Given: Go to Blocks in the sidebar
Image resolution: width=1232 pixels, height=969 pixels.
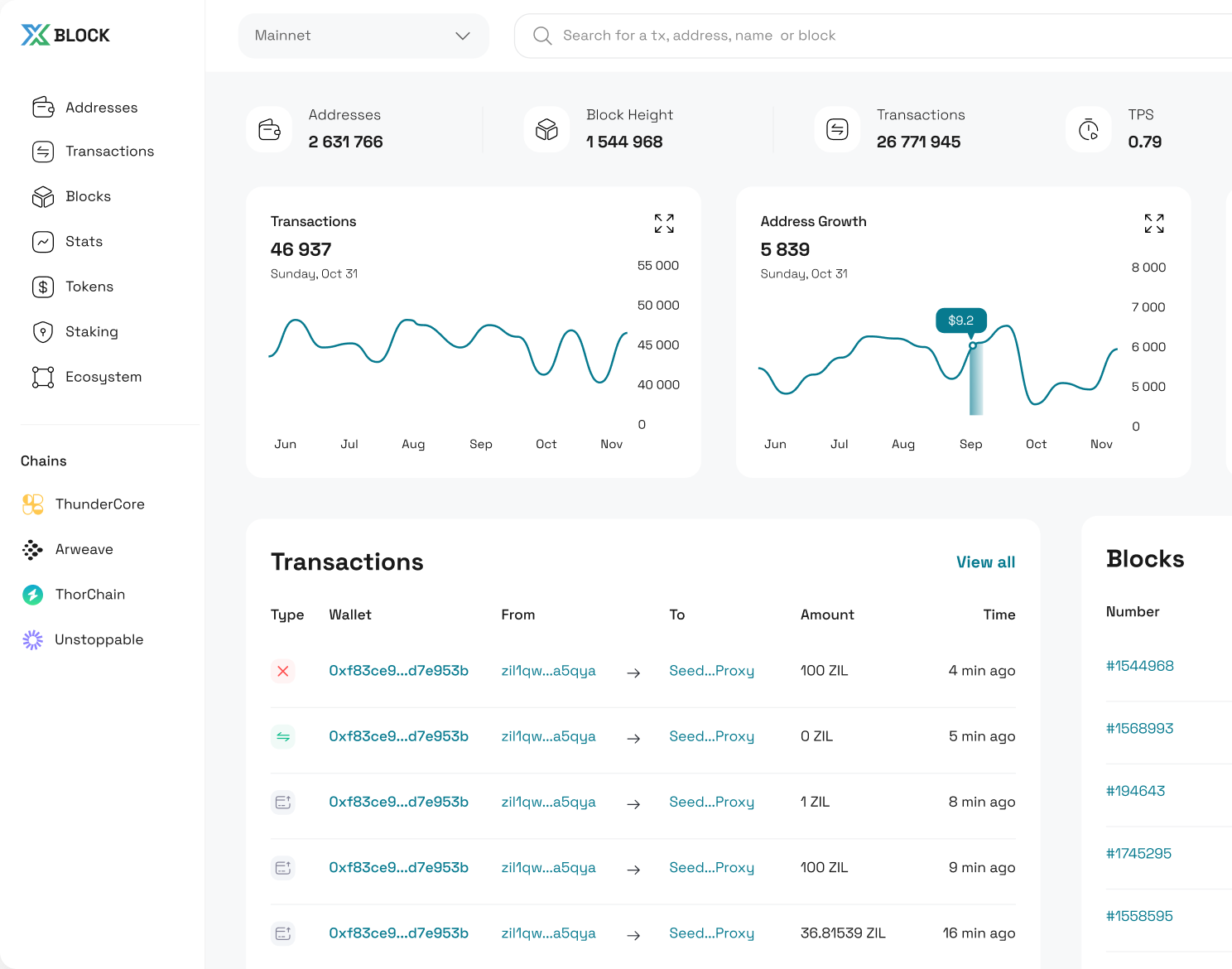Looking at the screenshot, I should [x=89, y=196].
